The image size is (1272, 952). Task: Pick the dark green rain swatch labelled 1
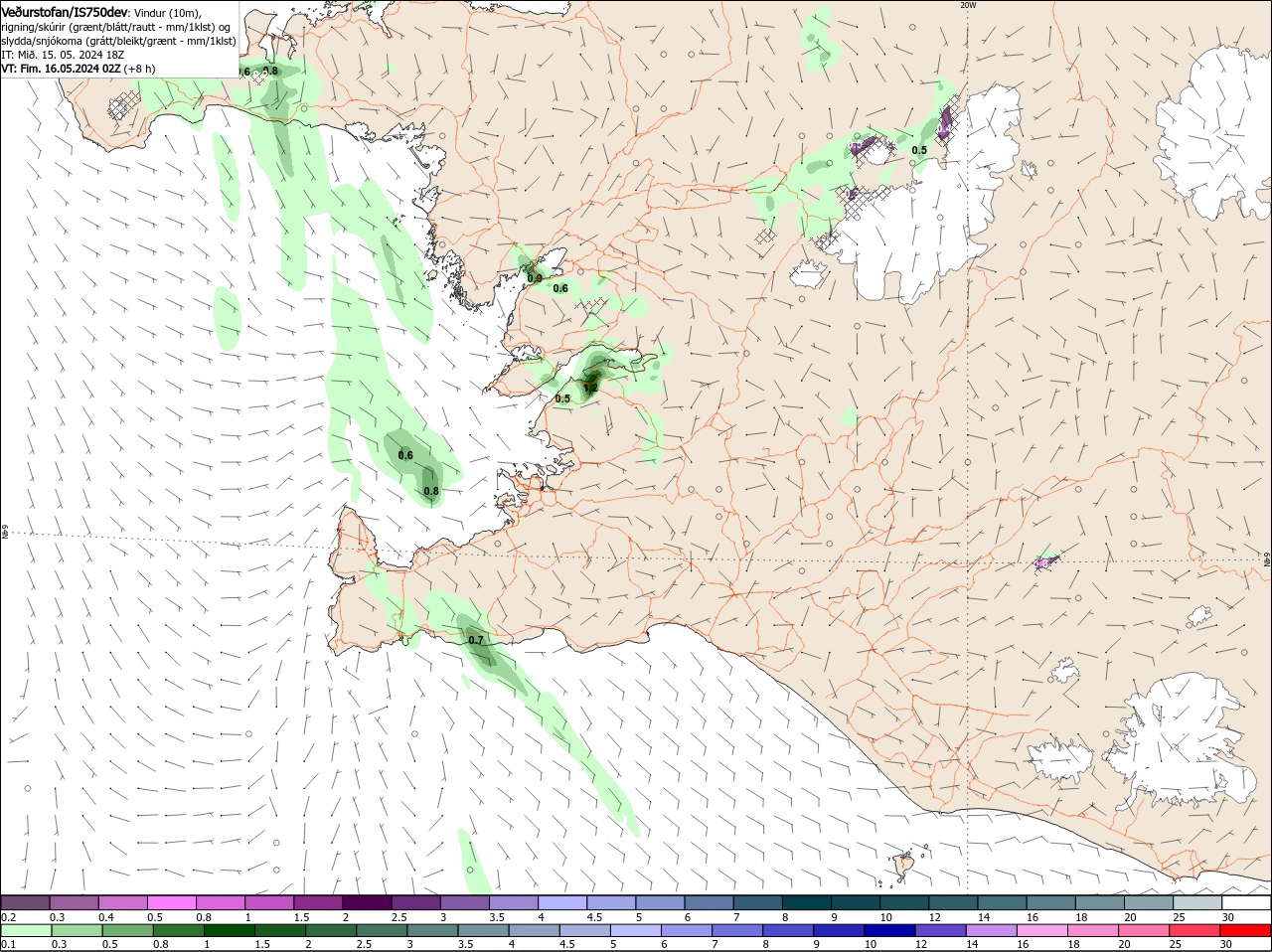229,930
